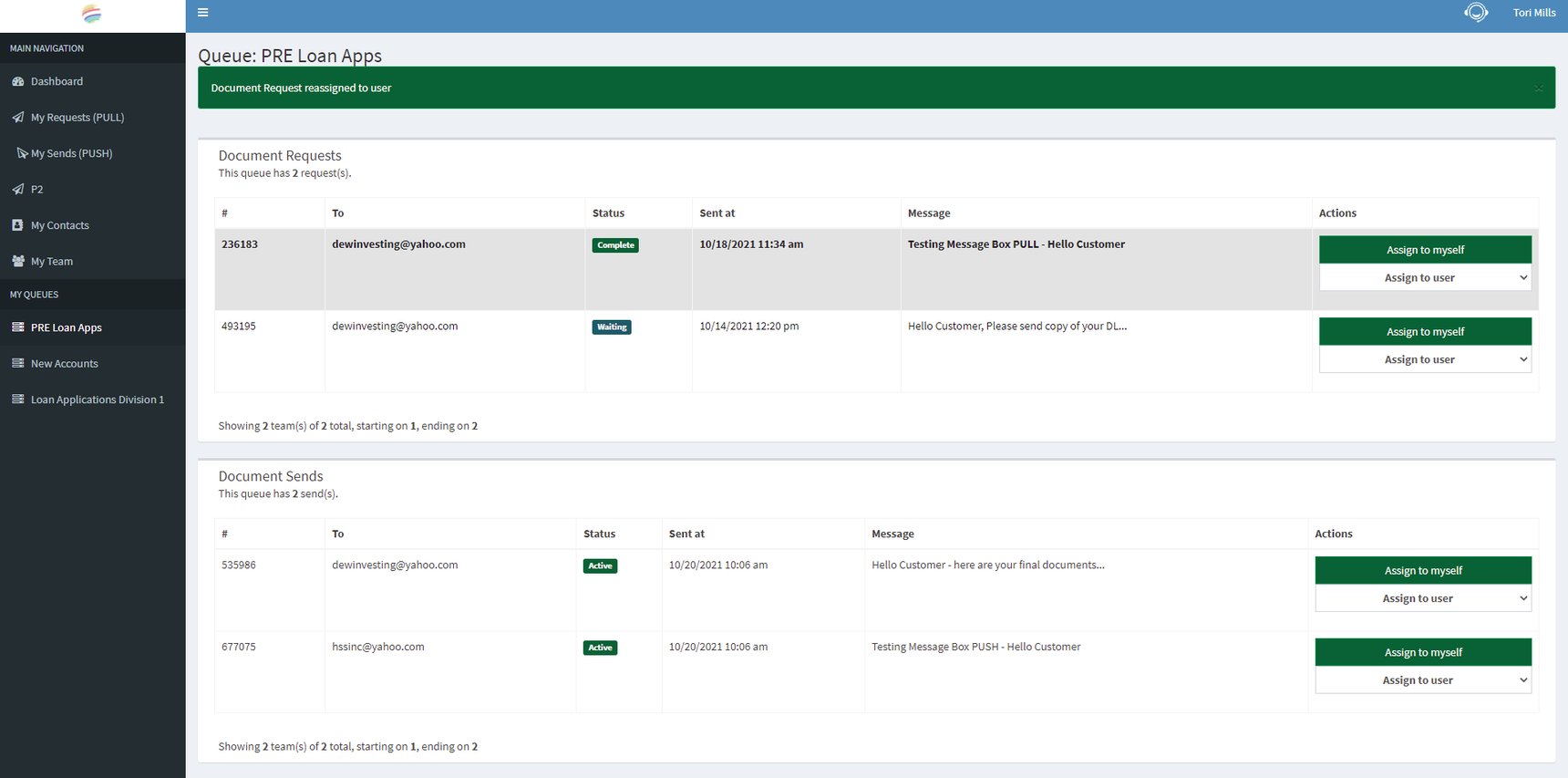
Task: Click the app logo in the top-left corner
Action: 91,14
